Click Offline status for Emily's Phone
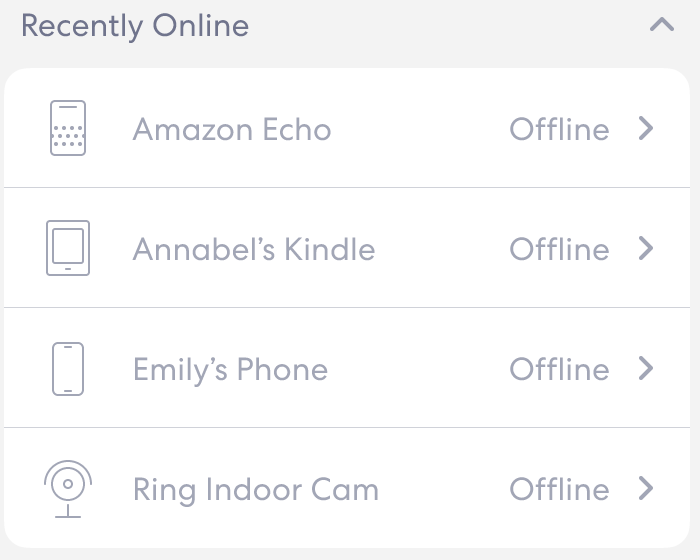The width and height of the screenshot is (700, 560). (559, 369)
